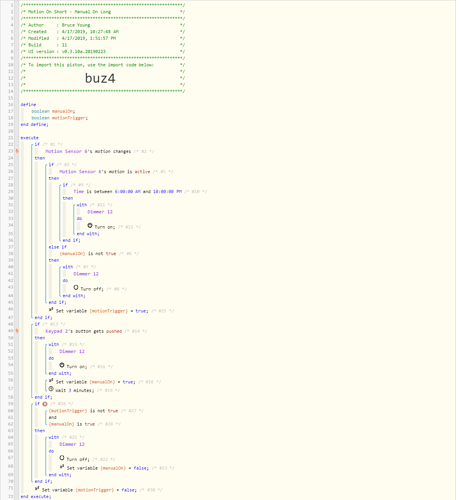This screenshot has width=459, height=500.
Task: Click the red circle icon beside if #26
Action: click(45, 404)
